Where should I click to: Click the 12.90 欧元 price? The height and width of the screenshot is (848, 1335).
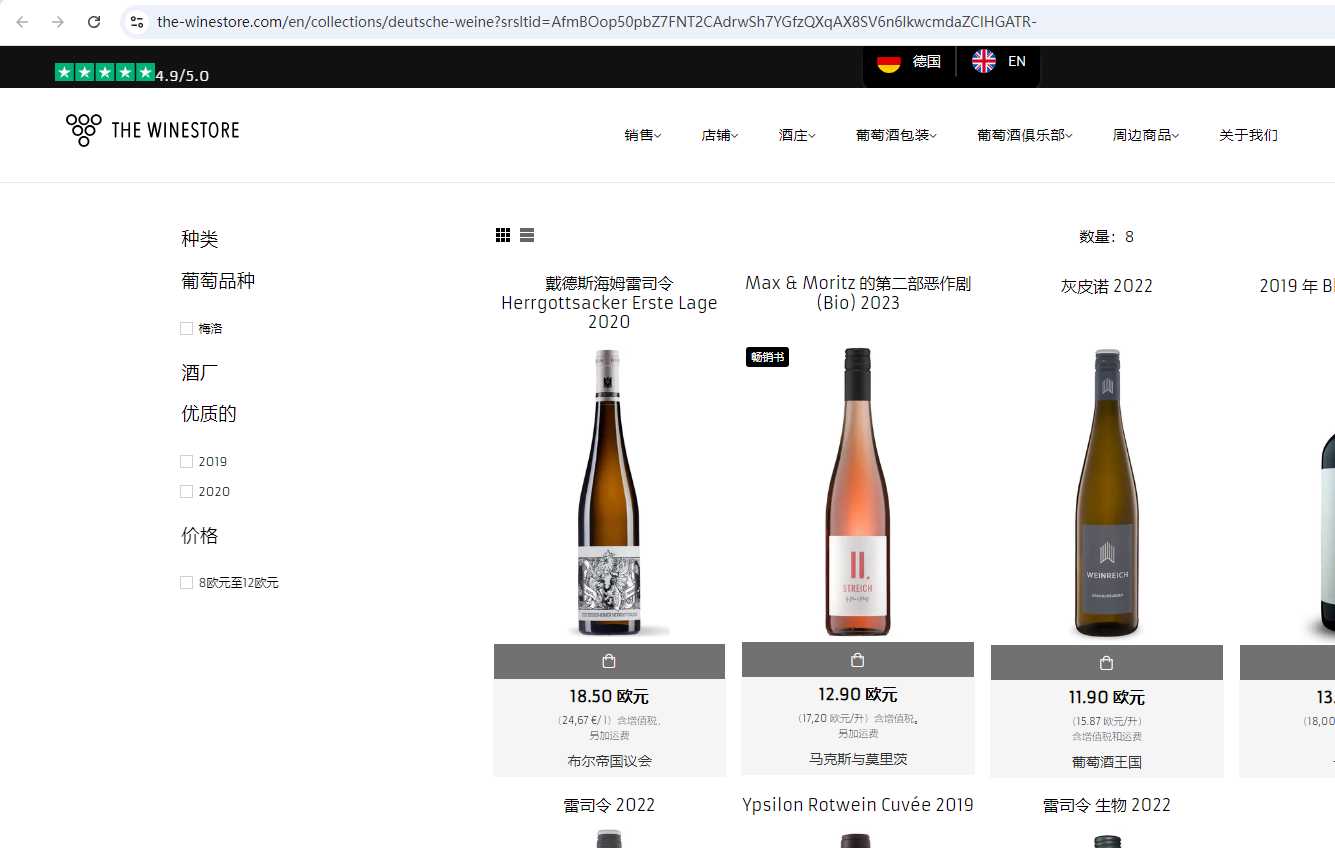[x=858, y=694]
